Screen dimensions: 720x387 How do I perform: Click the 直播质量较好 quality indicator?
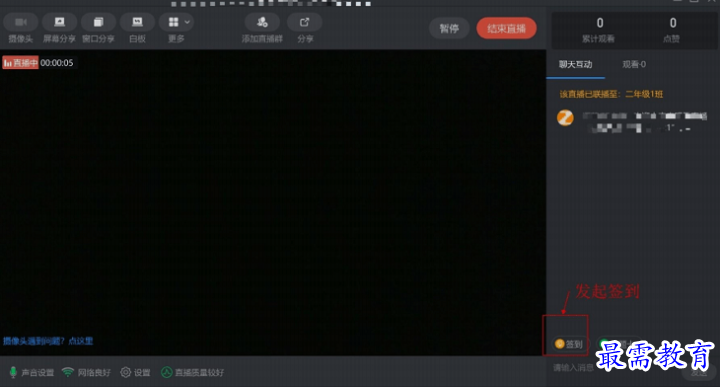coord(192,372)
